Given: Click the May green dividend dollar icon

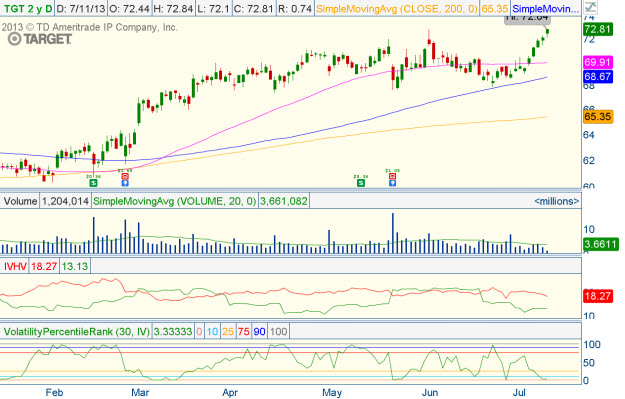Looking at the screenshot, I should click(361, 183).
